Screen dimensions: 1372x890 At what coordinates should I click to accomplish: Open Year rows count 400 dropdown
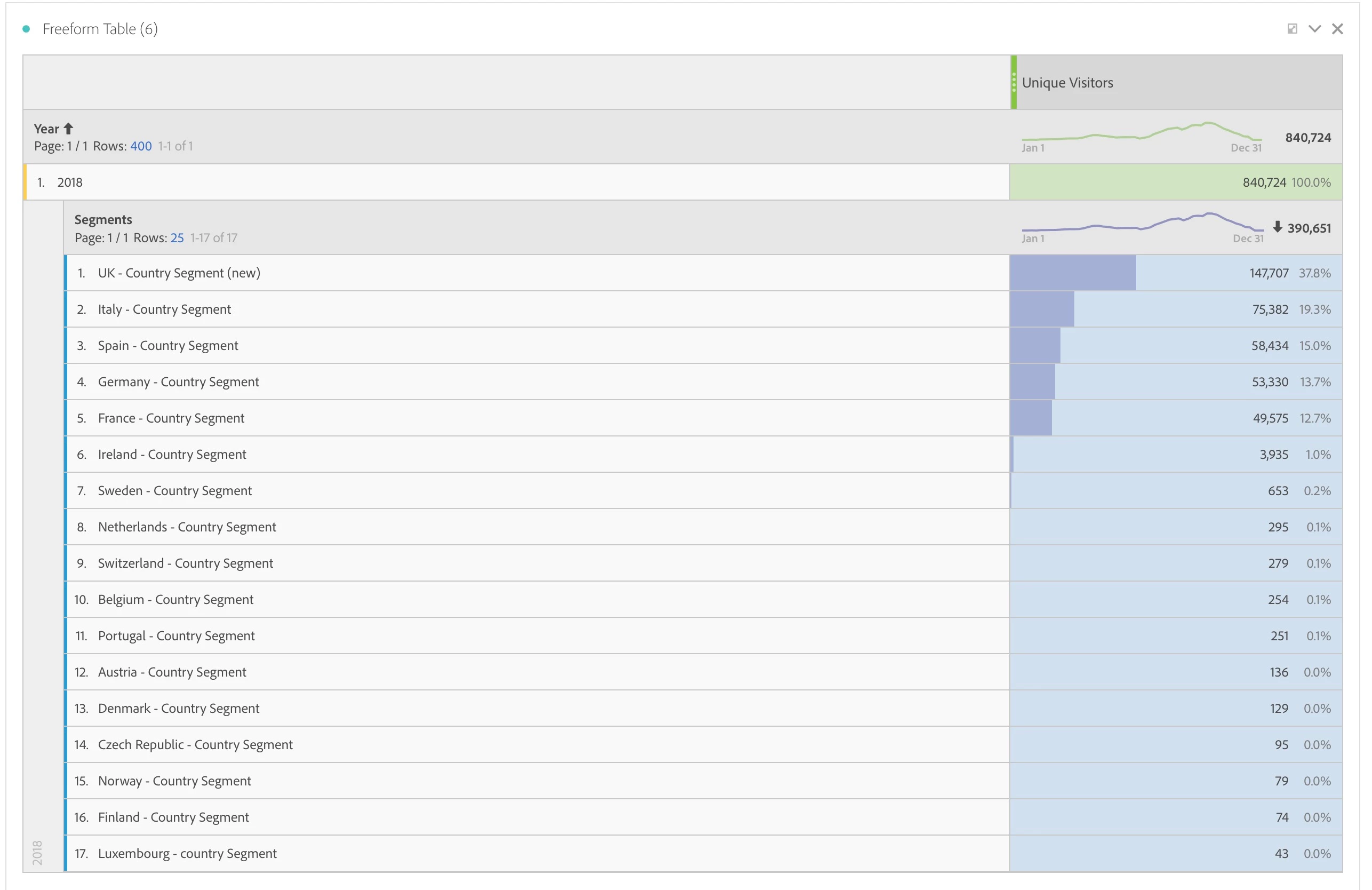coord(141,146)
